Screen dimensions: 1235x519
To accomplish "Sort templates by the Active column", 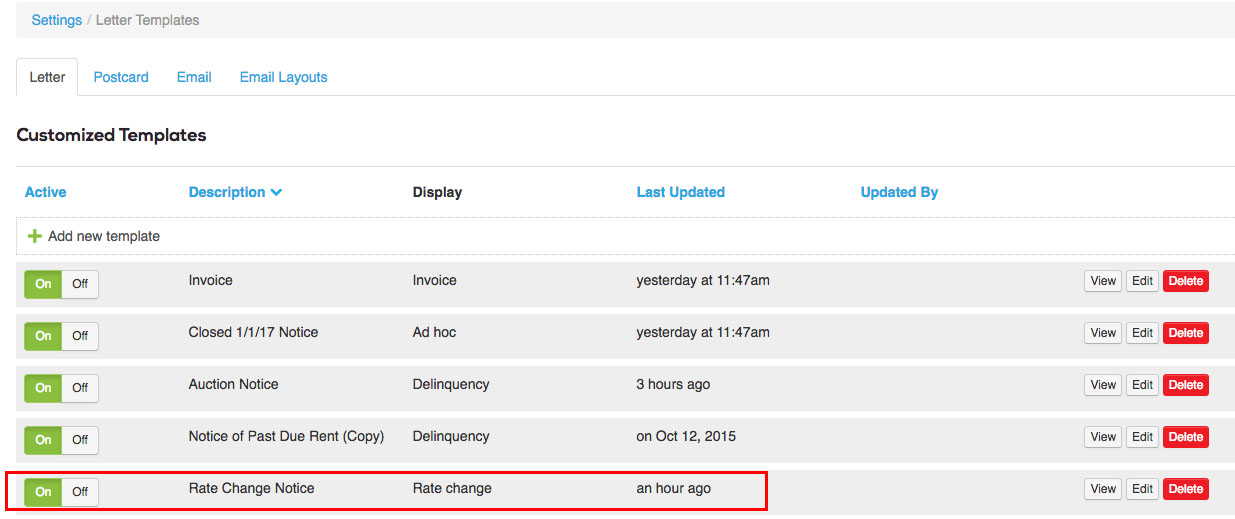I will click(46, 192).
